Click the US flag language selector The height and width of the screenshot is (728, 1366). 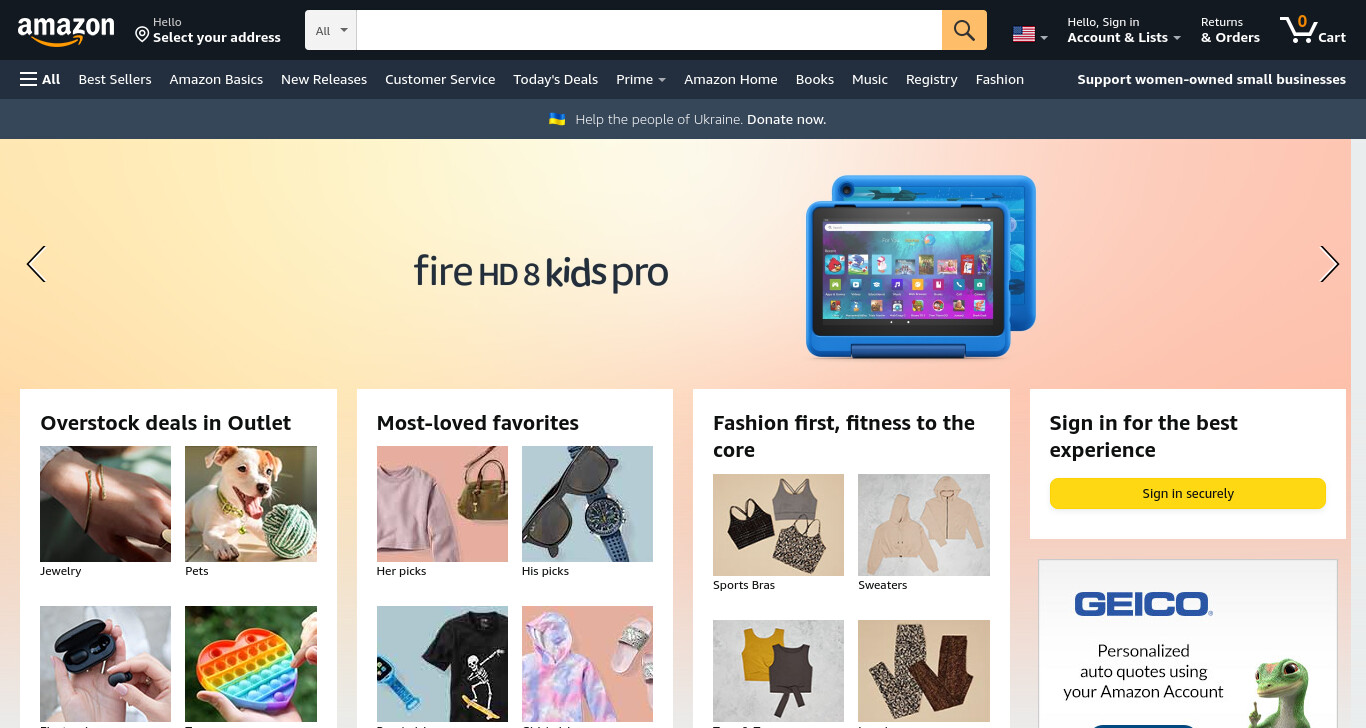point(1030,34)
